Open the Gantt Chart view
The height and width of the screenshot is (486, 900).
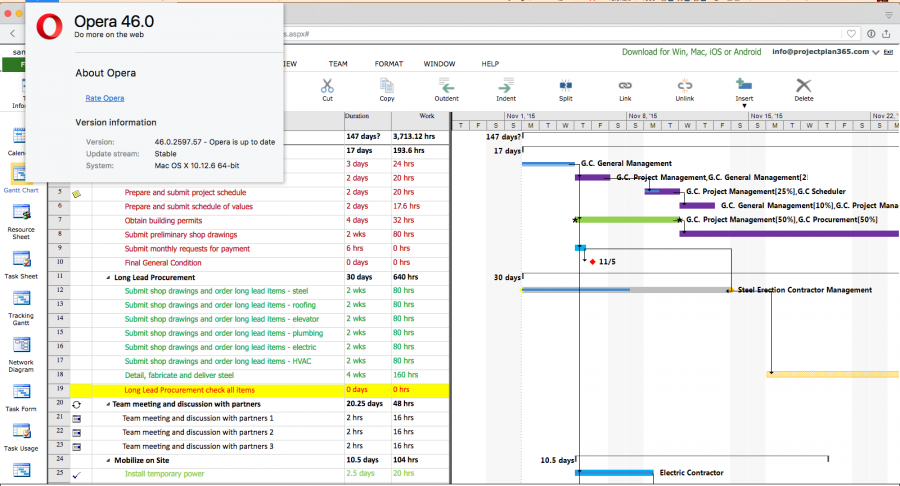(x=21, y=178)
